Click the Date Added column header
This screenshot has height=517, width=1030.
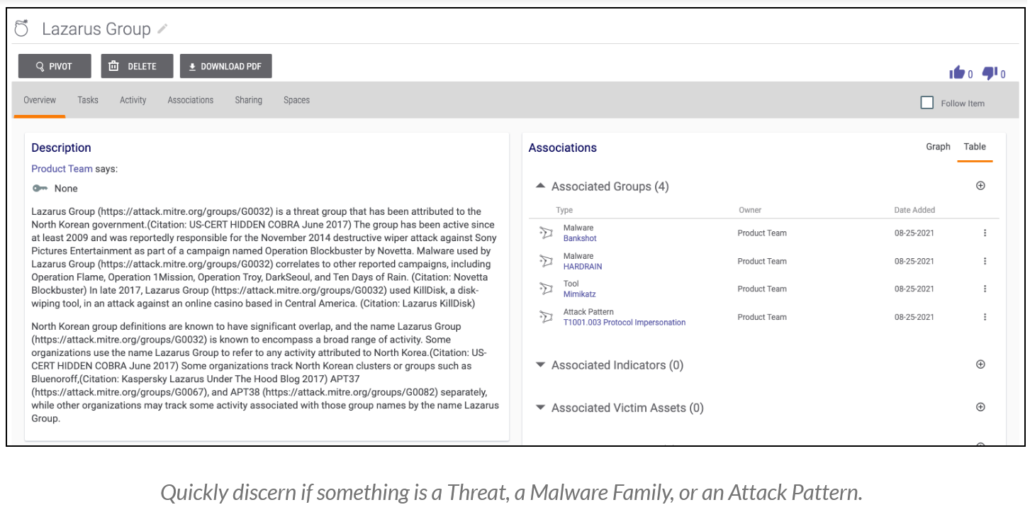(914, 210)
